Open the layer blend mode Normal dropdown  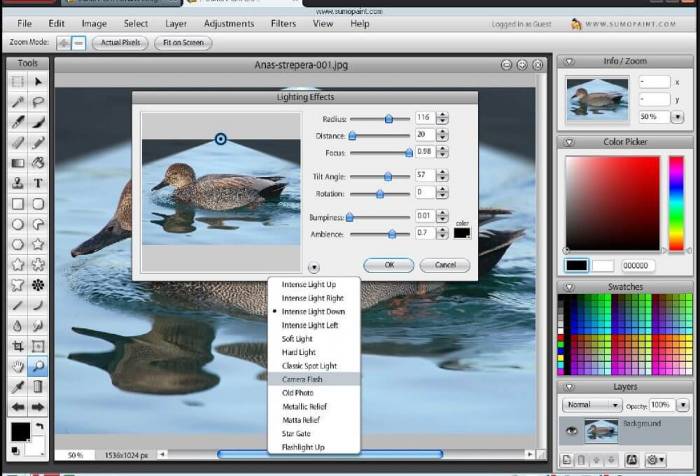591,407
